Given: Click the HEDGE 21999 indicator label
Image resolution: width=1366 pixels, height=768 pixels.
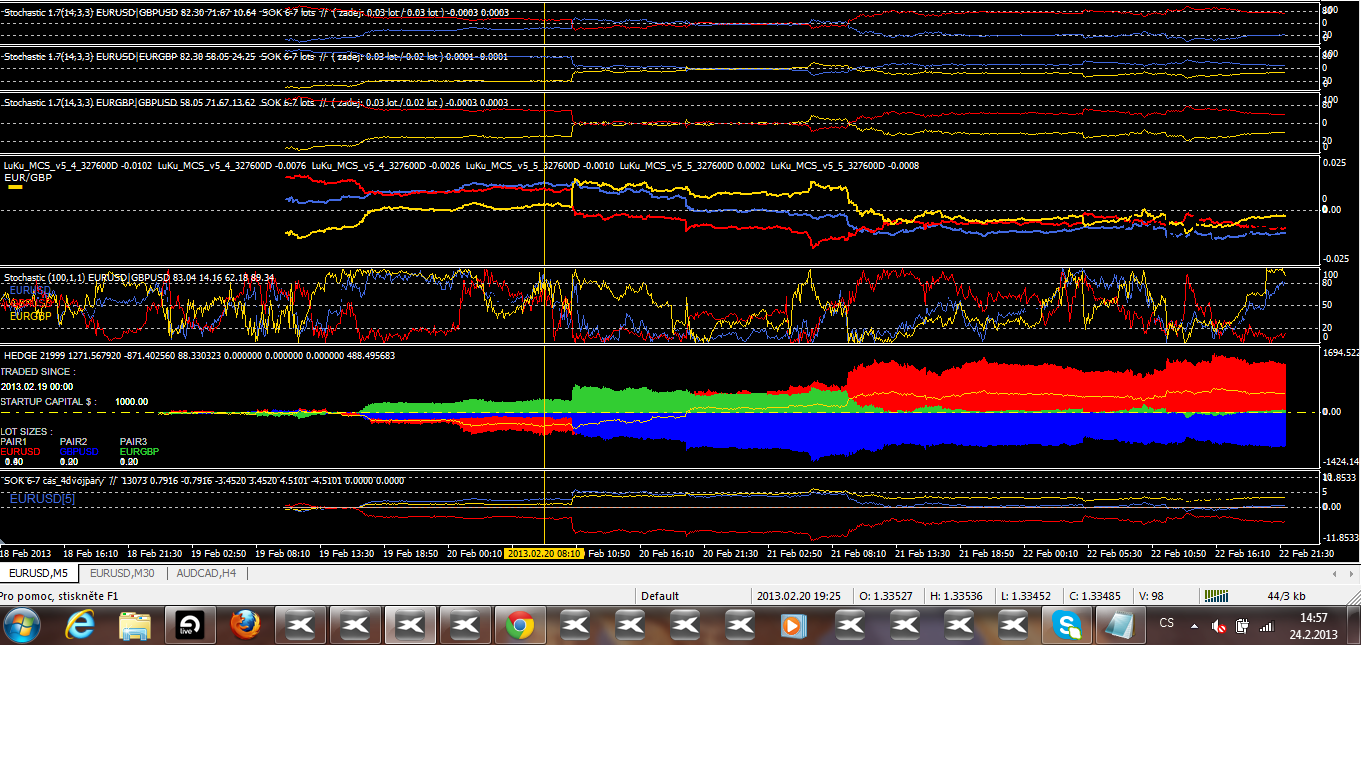Looking at the screenshot, I should (x=199, y=355).
